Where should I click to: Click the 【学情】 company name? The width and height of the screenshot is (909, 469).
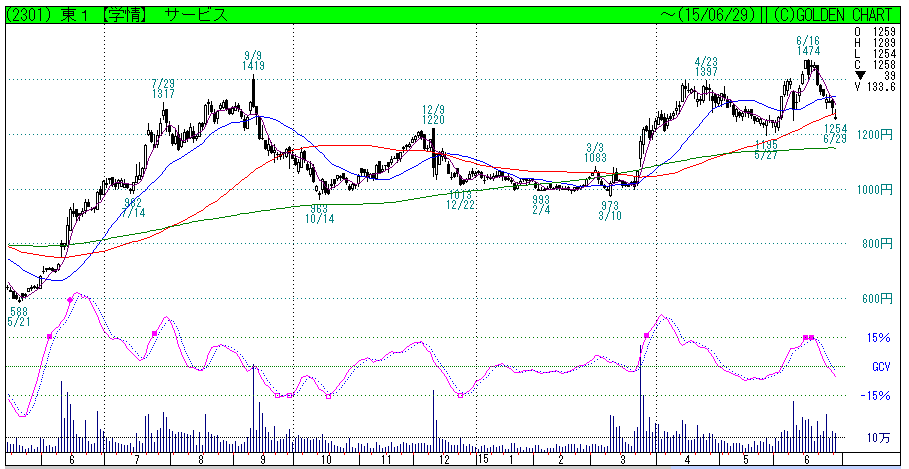123,16
